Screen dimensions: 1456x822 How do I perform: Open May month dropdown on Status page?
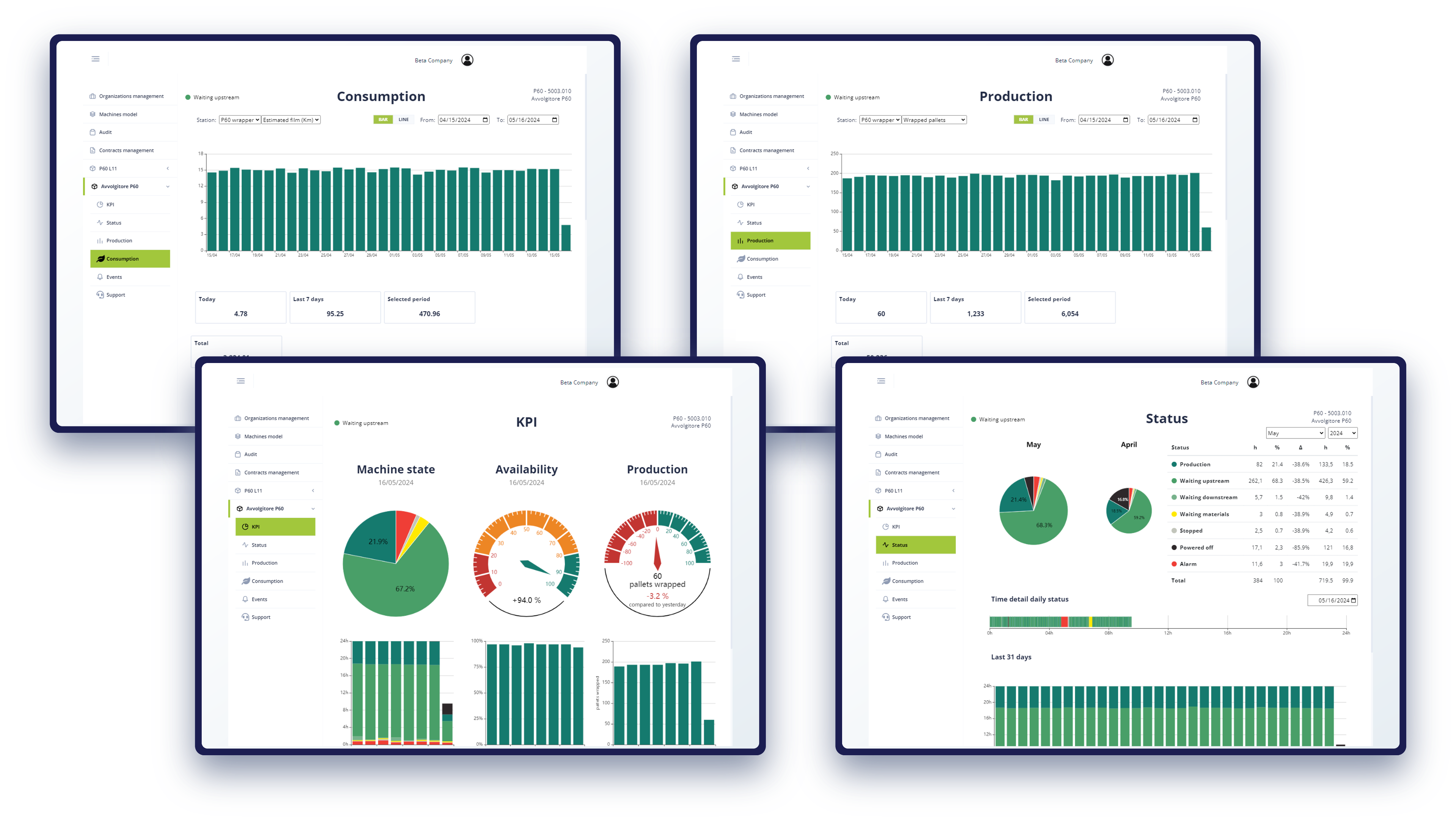(1295, 433)
